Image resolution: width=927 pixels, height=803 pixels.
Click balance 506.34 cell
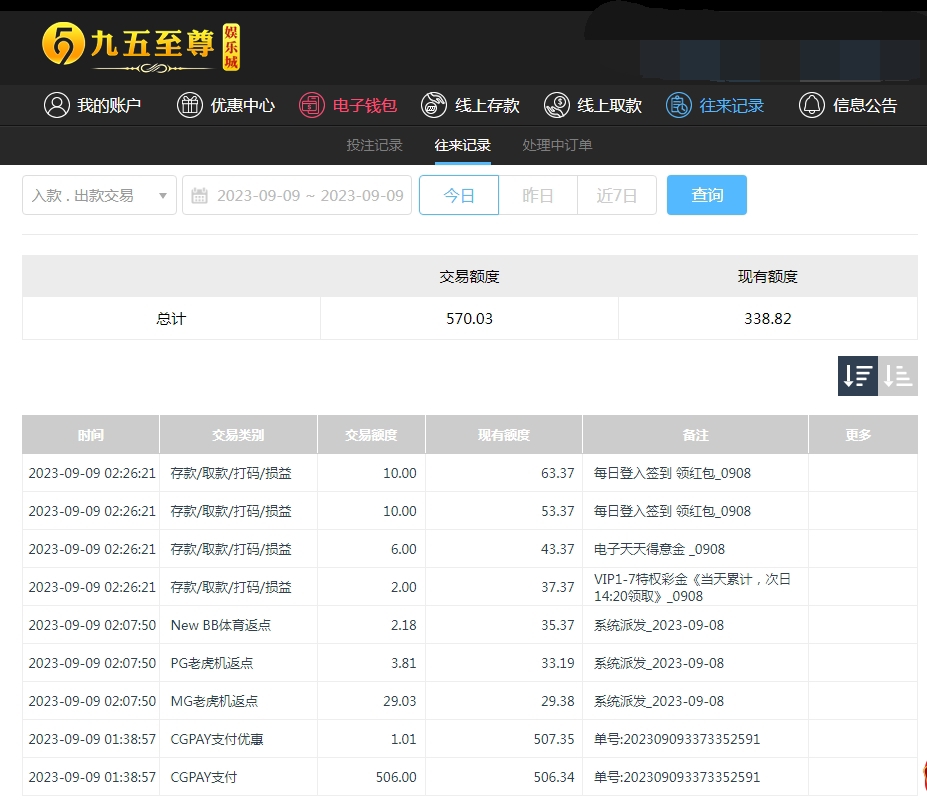[554, 777]
